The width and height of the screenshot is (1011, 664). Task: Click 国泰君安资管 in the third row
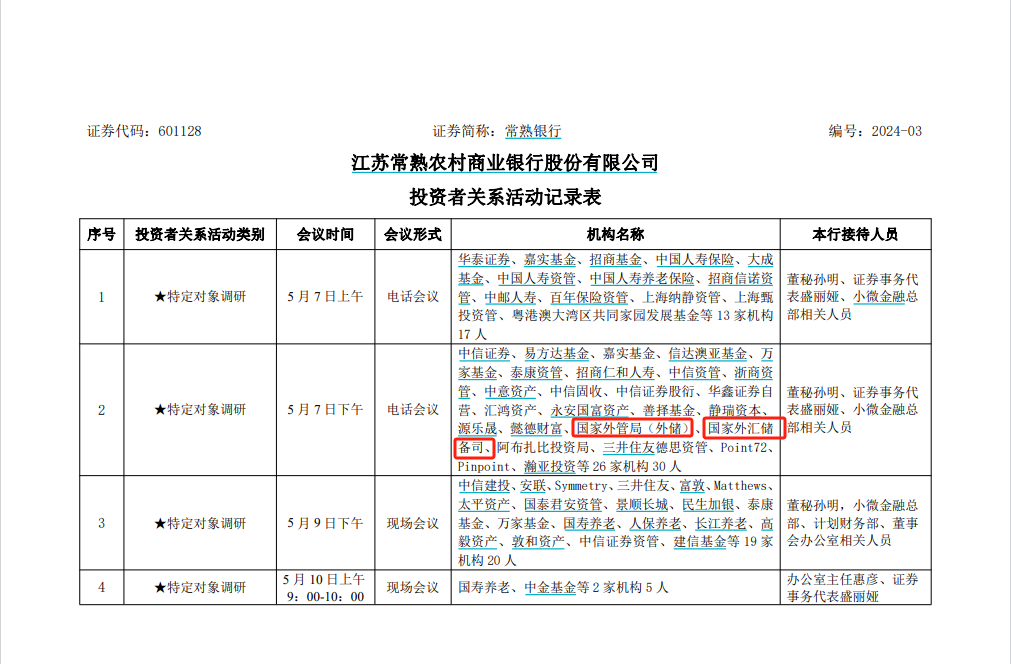(562, 504)
